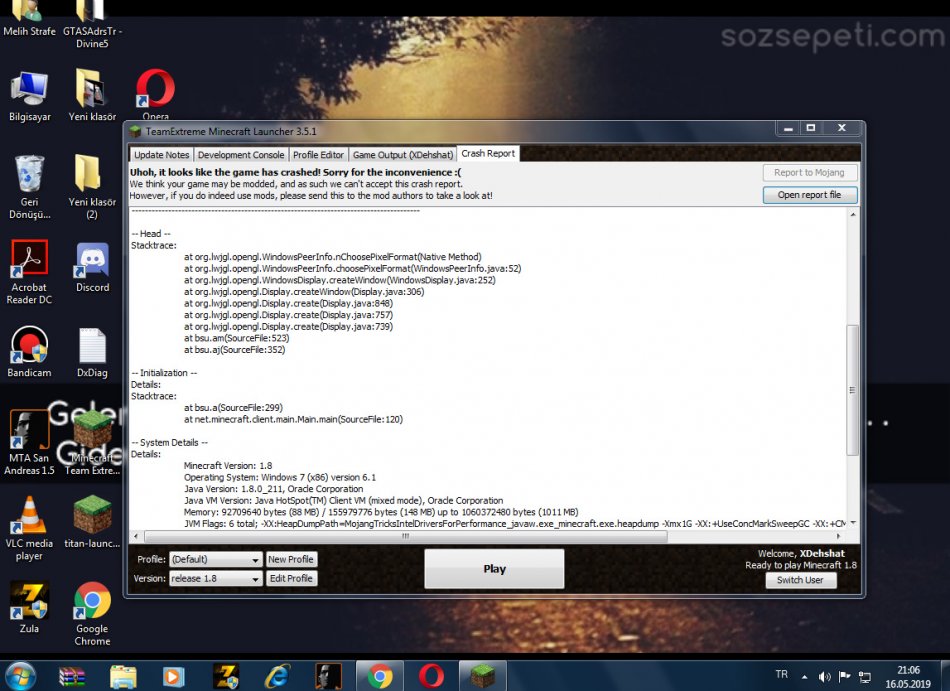The width and height of the screenshot is (950, 691).
Task: Click the Open report file button
Action: click(x=809, y=194)
